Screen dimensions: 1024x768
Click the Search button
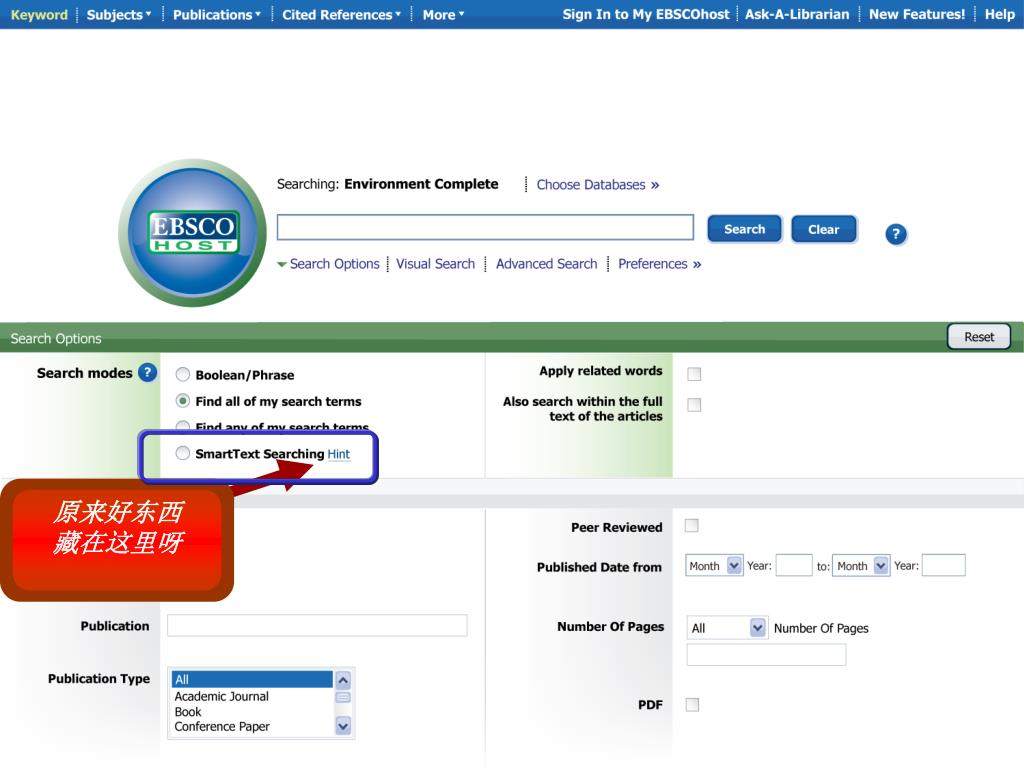pos(744,229)
